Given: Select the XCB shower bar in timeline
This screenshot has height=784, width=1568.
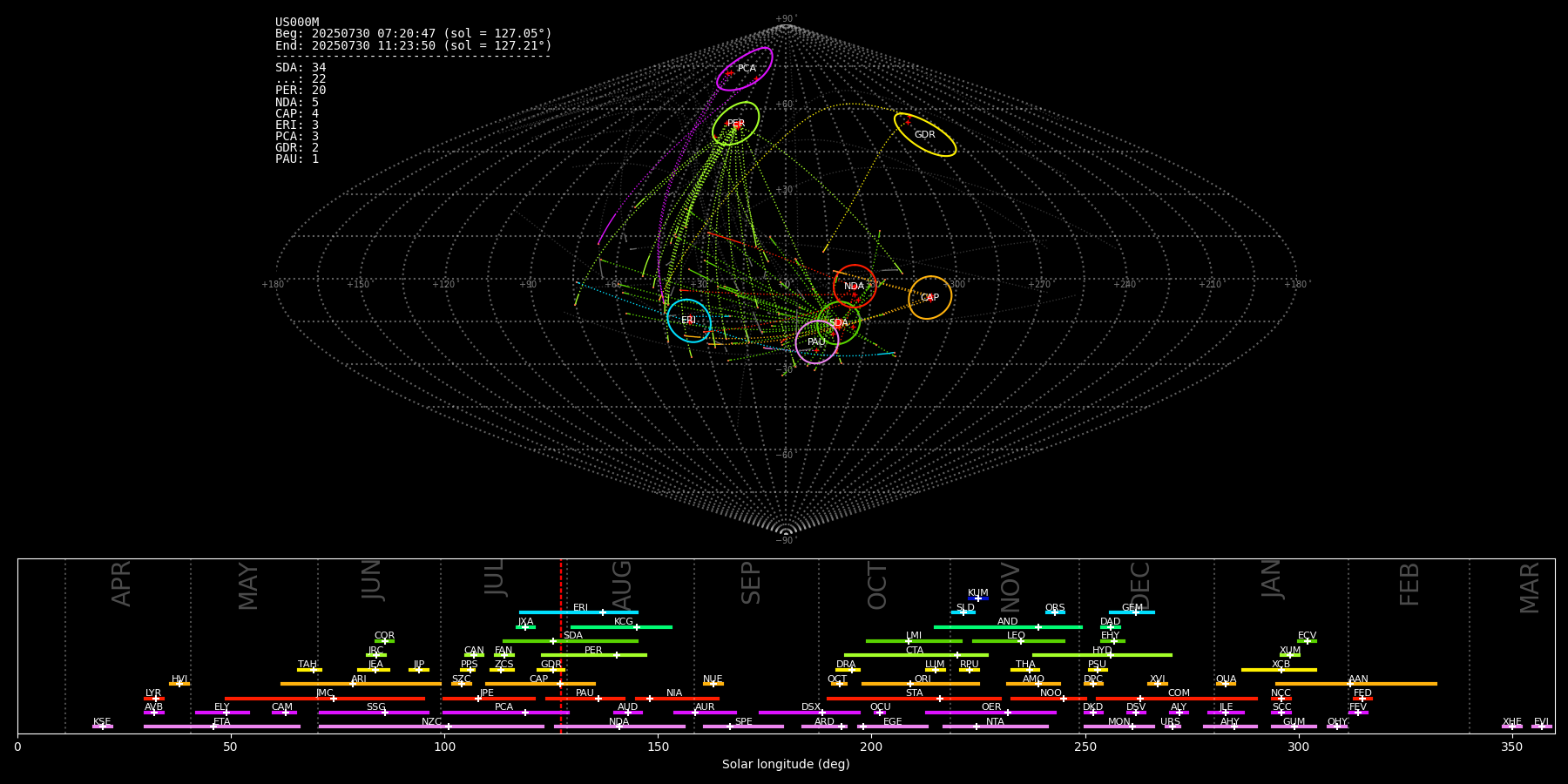Looking at the screenshot, I should coord(1279,670).
